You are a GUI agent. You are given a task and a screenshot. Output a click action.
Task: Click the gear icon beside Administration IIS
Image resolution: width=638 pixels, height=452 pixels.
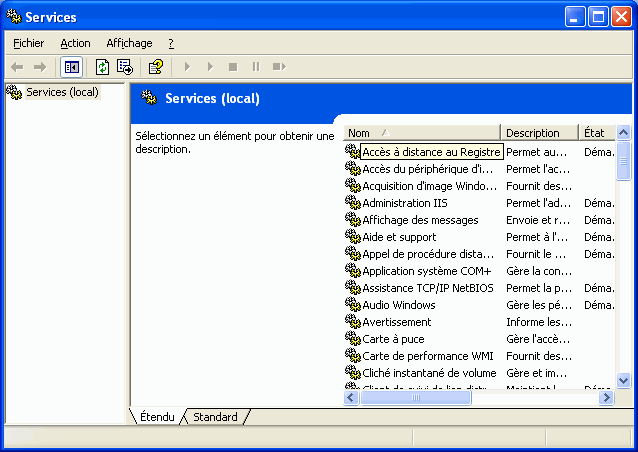pos(353,203)
